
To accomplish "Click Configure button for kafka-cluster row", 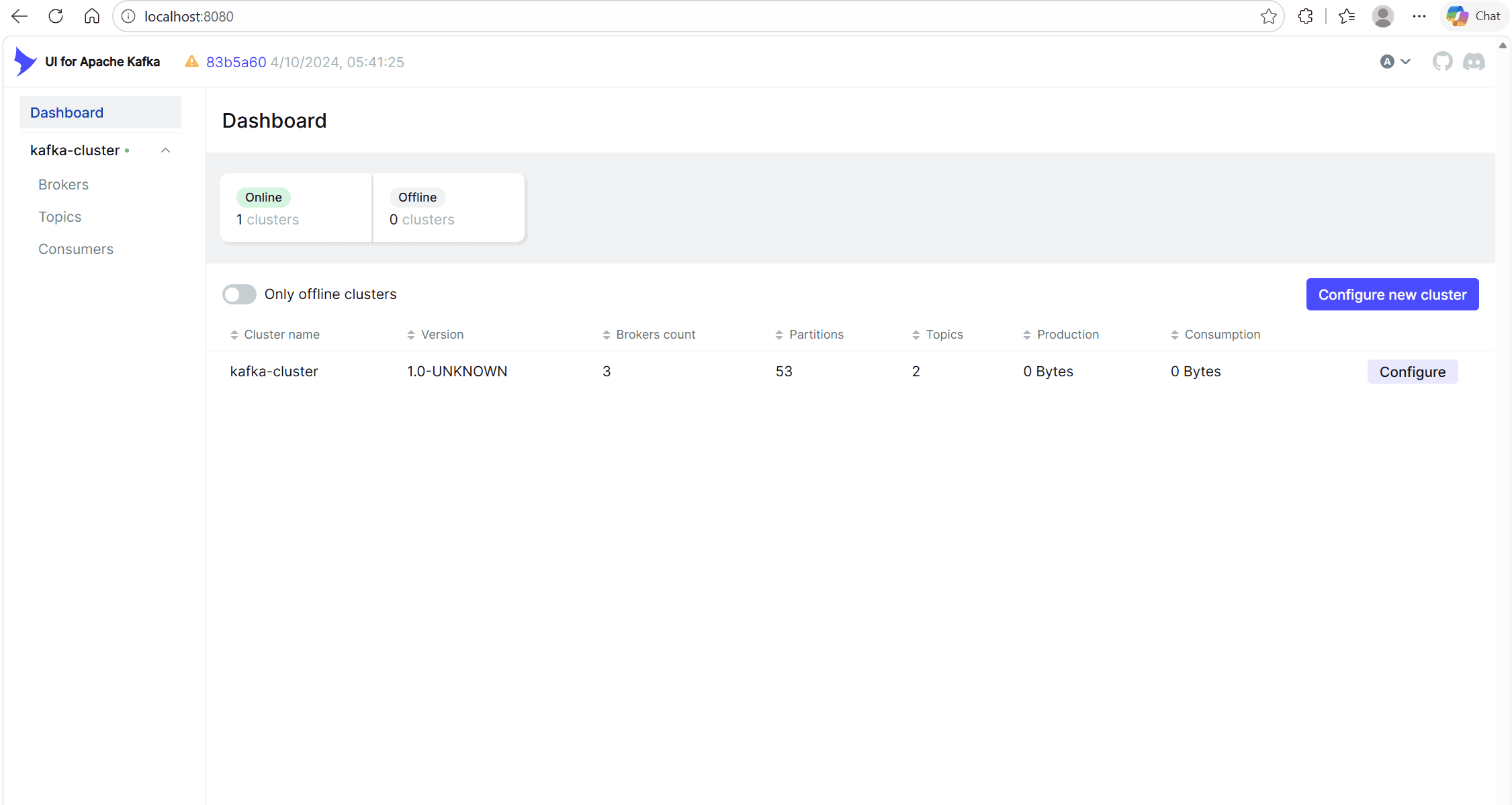I will pos(1413,372).
